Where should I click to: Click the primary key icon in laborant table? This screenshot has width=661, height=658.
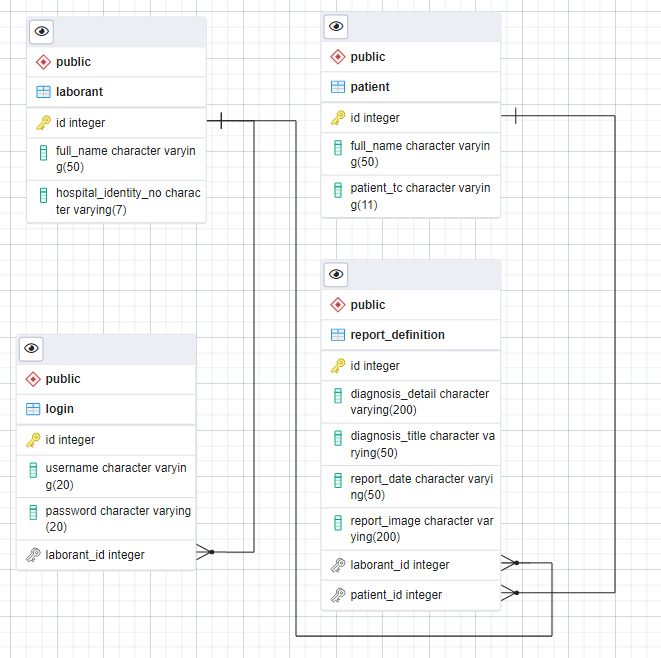coord(43,123)
